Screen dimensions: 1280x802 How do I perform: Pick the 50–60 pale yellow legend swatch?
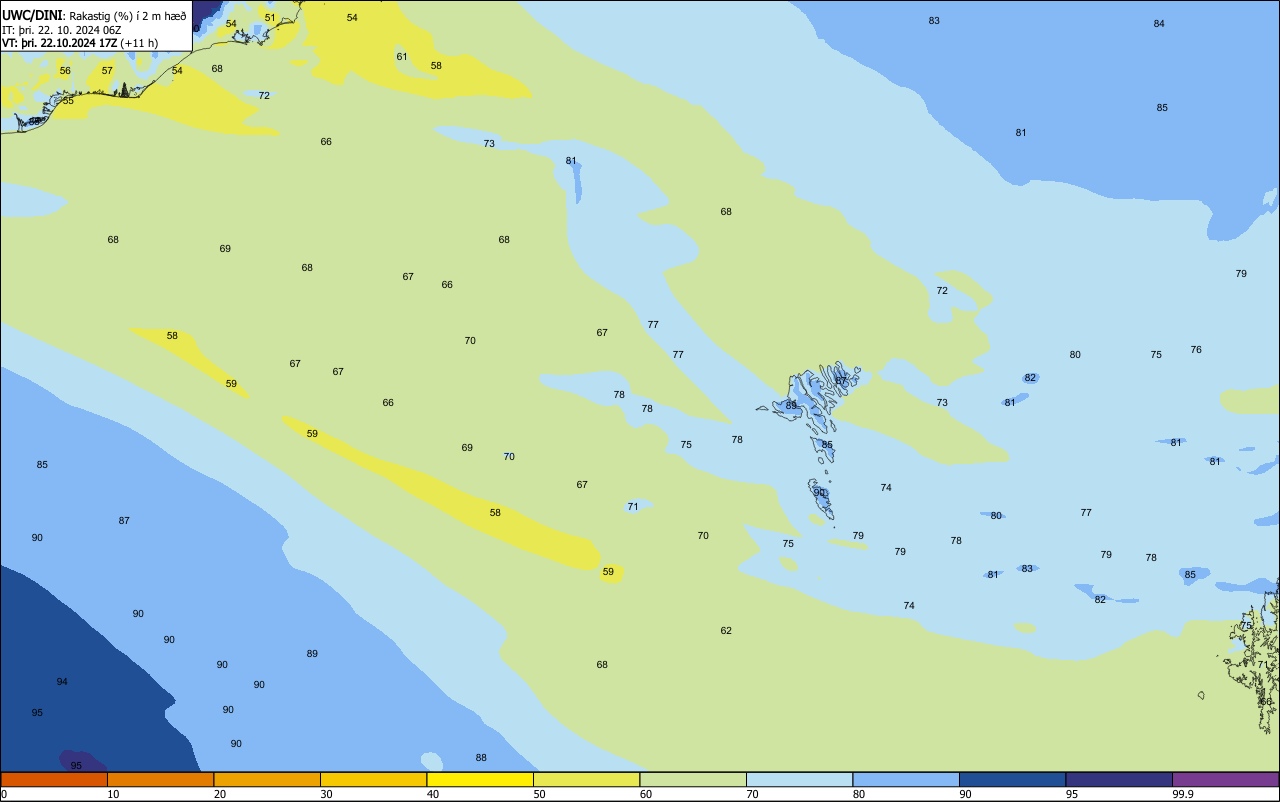coord(586,779)
